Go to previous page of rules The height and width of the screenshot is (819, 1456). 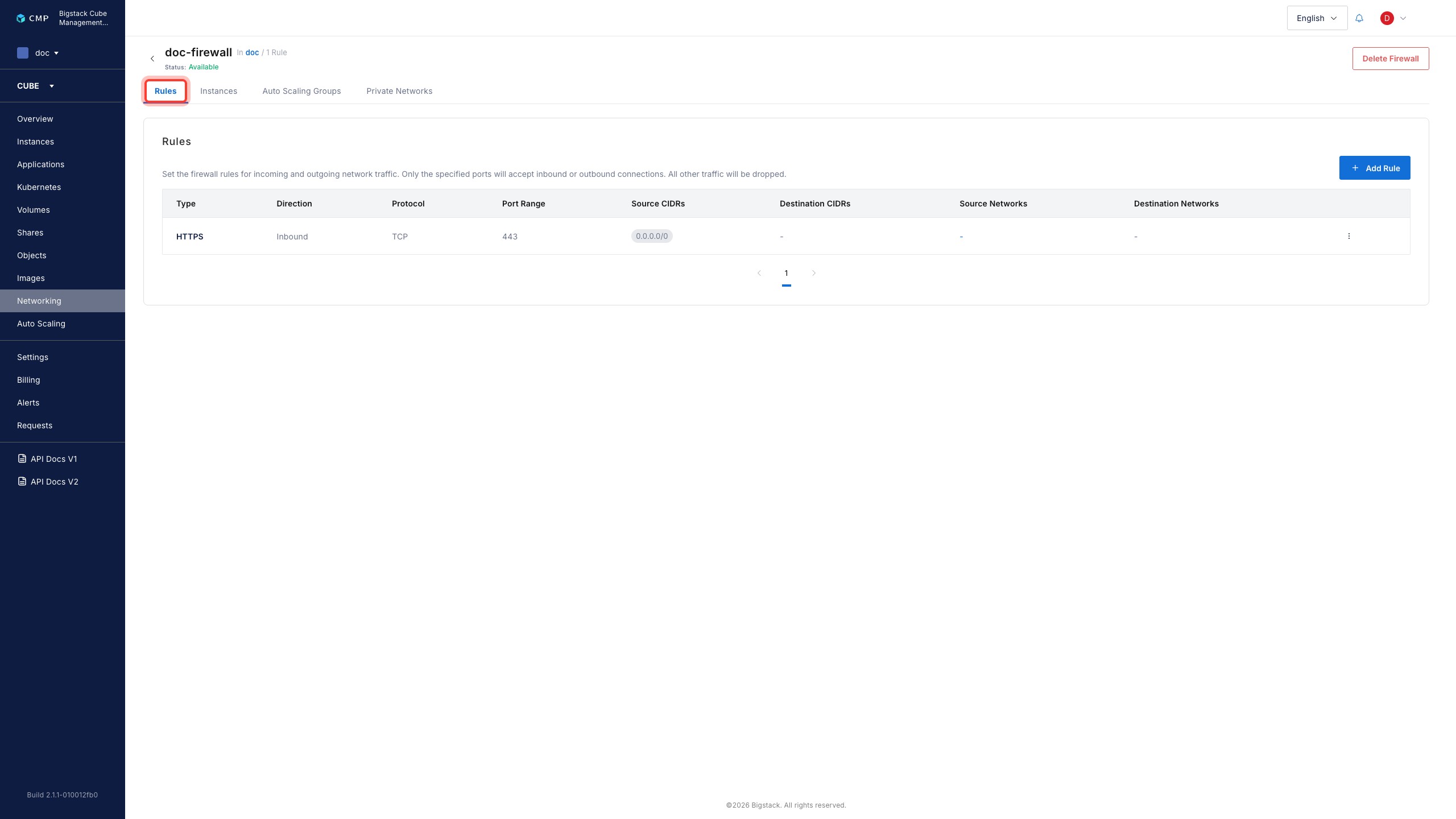tap(759, 273)
